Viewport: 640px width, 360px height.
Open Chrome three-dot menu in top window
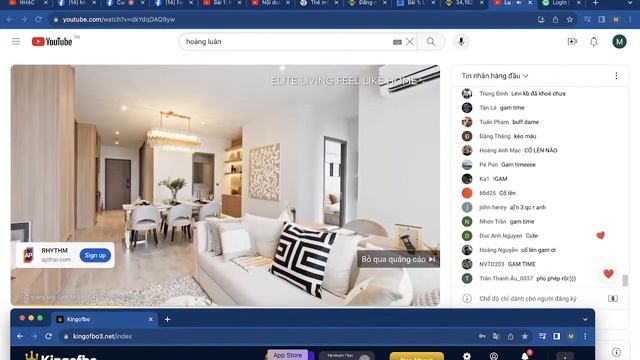(631, 19)
